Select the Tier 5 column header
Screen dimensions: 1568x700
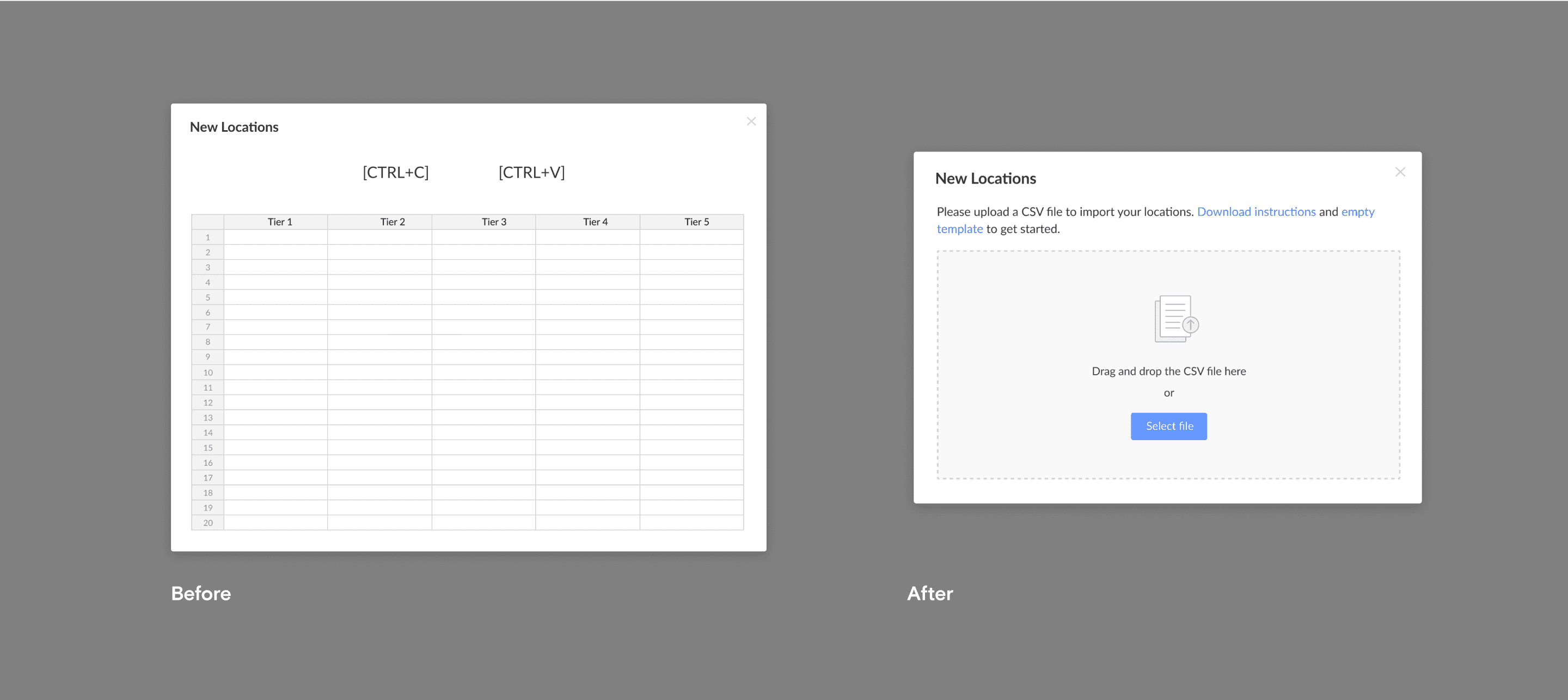[x=696, y=222]
